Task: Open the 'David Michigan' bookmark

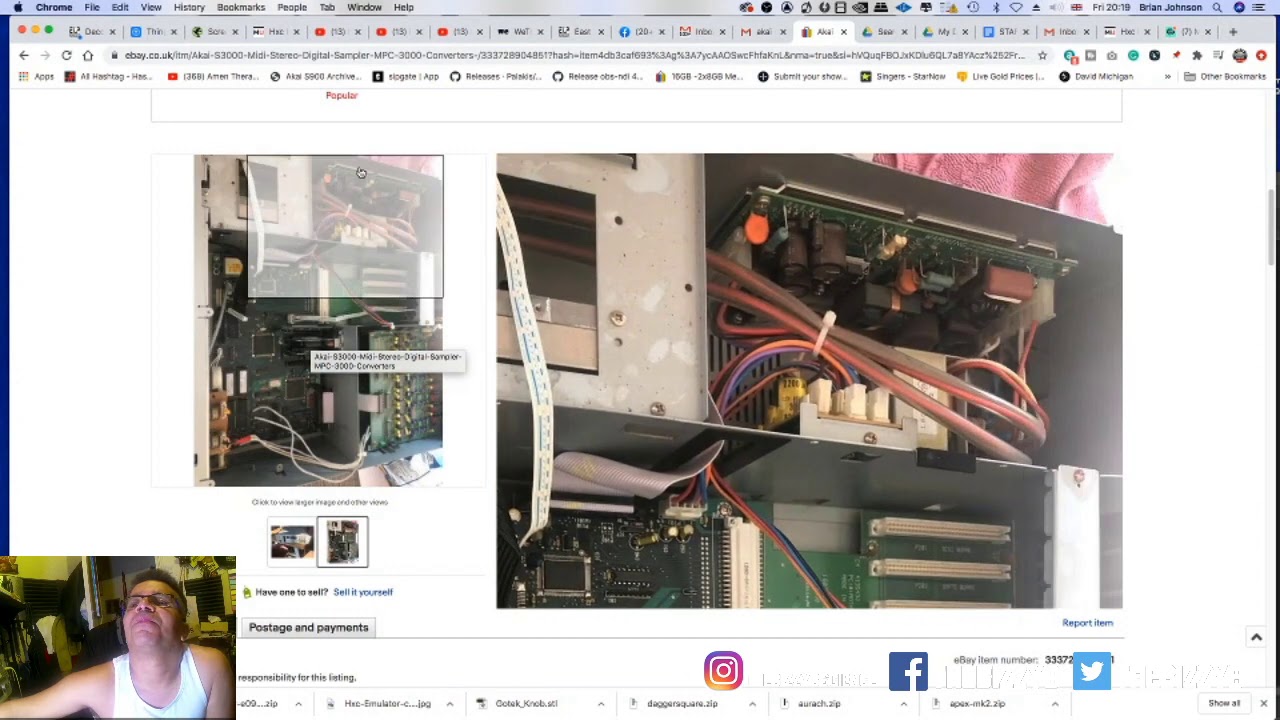Action: pos(1096,76)
